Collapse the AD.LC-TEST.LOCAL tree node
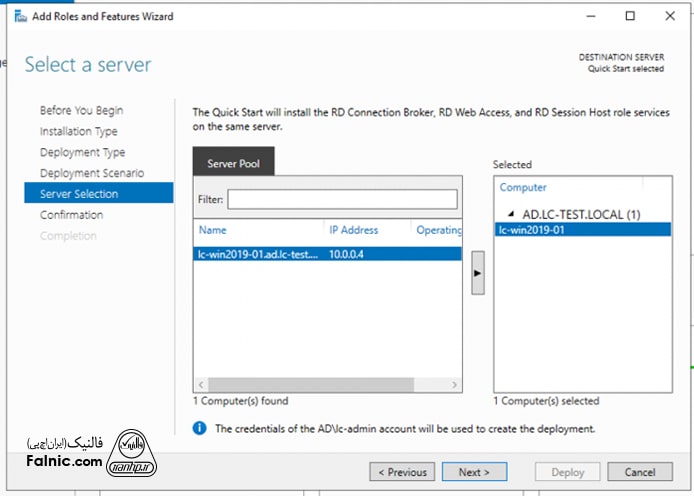Screen dimensions: 694x496 point(513,214)
